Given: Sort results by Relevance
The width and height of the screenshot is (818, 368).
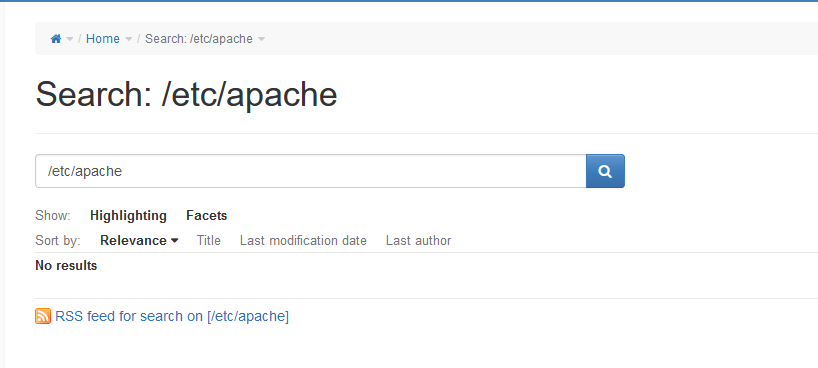Looking at the screenshot, I should tap(133, 241).
